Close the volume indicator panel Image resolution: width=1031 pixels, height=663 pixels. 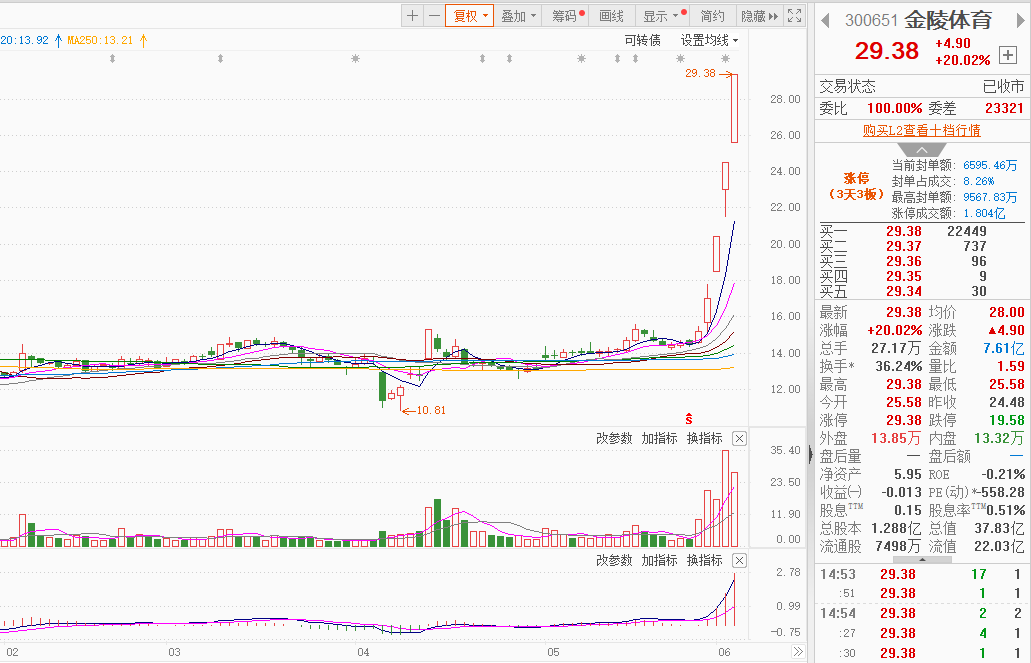[739, 438]
